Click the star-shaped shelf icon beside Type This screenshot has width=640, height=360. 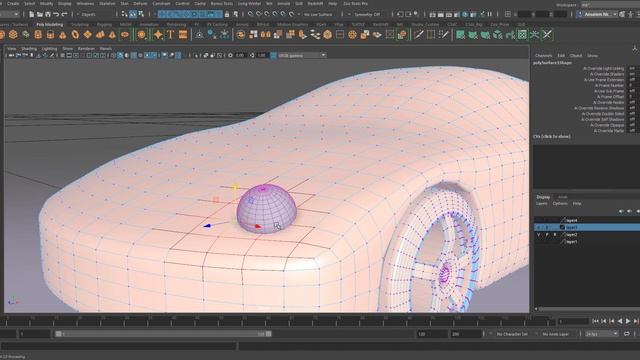coord(158,35)
